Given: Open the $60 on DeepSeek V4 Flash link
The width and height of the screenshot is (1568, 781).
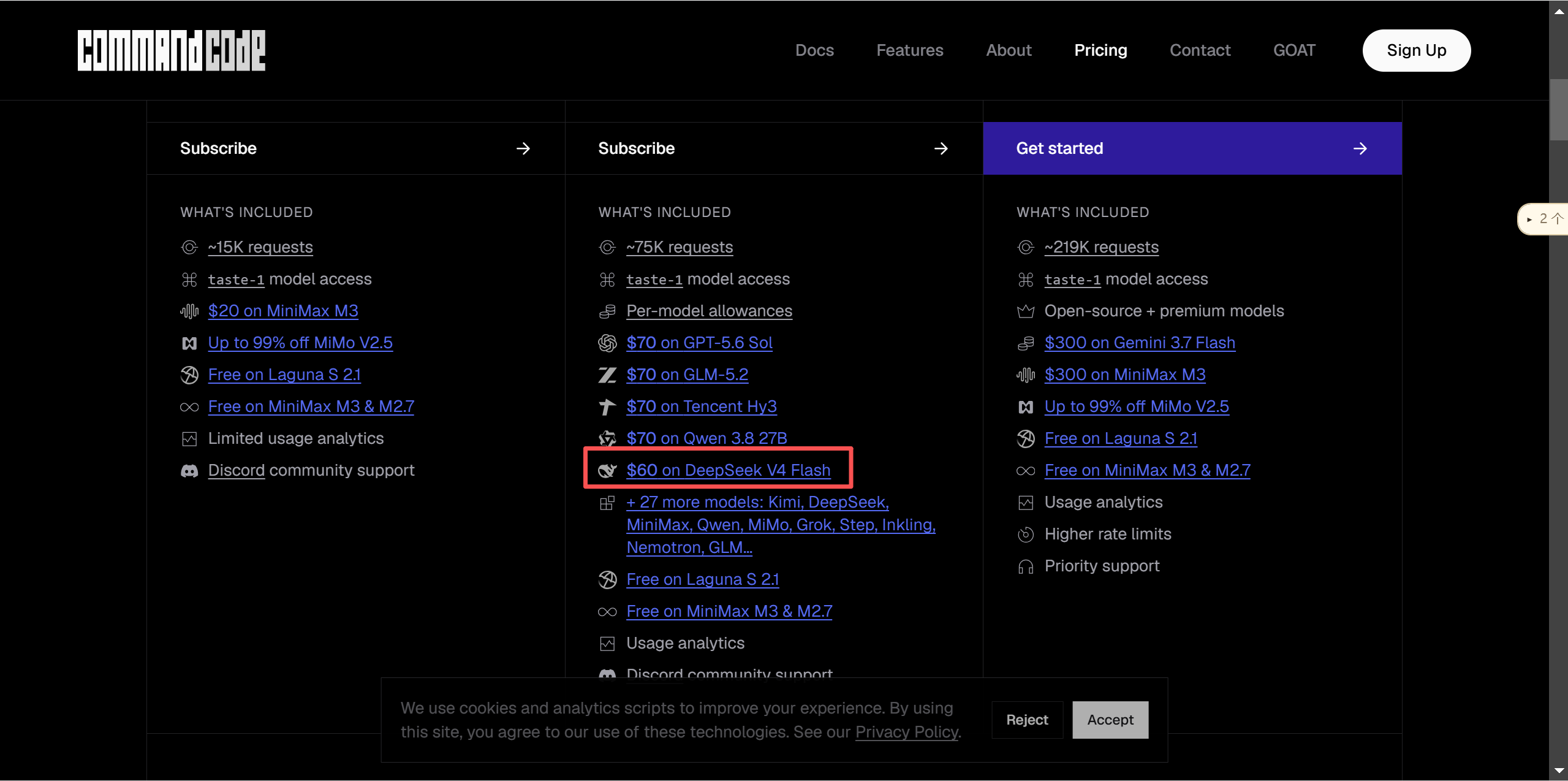Looking at the screenshot, I should click(729, 471).
